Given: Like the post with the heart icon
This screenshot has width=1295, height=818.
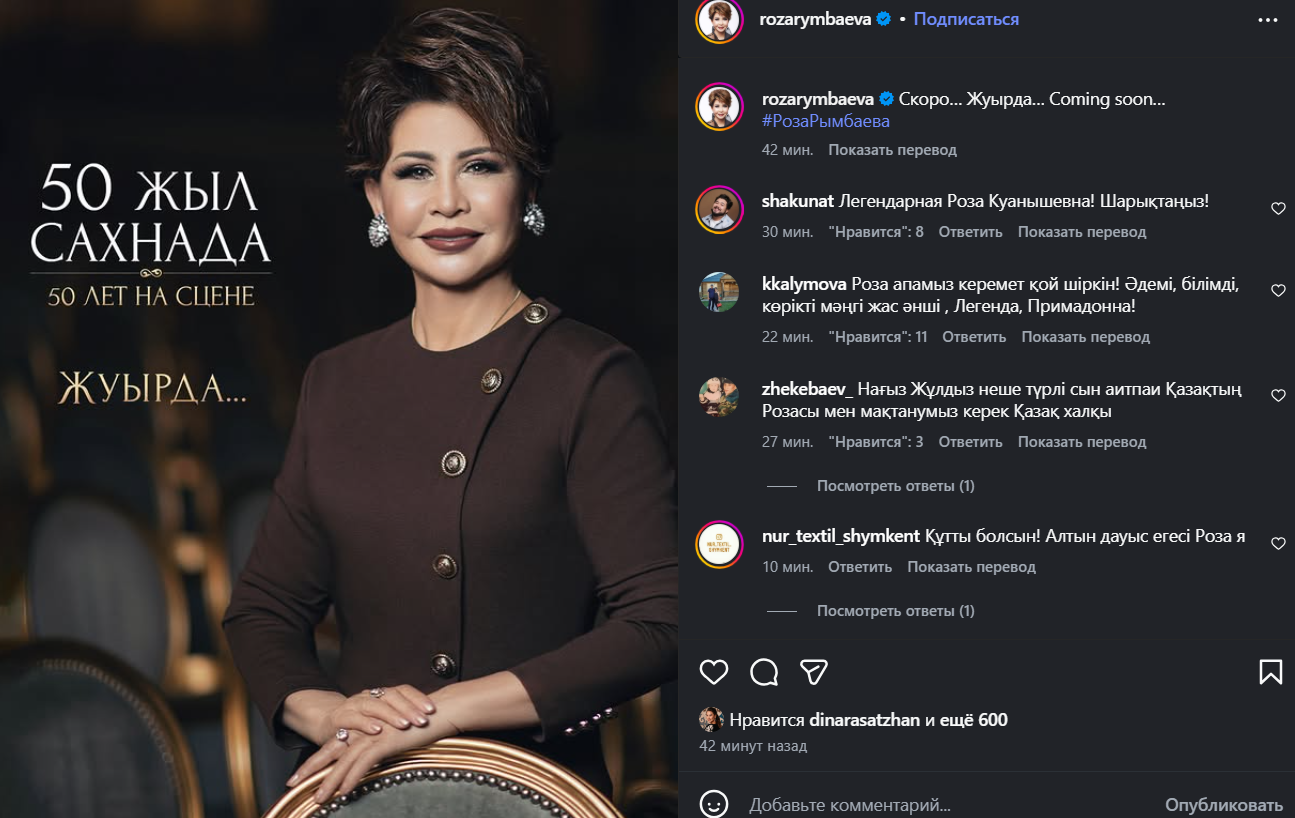Looking at the screenshot, I should [713, 671].
